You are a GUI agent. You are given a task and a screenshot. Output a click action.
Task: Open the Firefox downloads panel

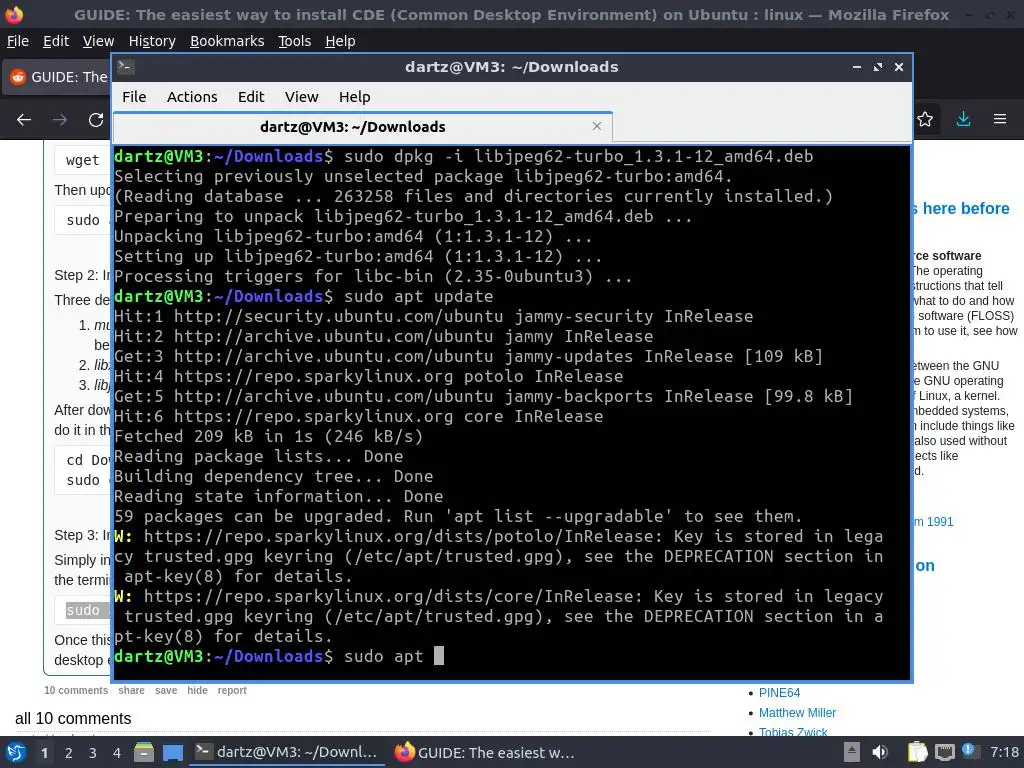pos(963,119)
